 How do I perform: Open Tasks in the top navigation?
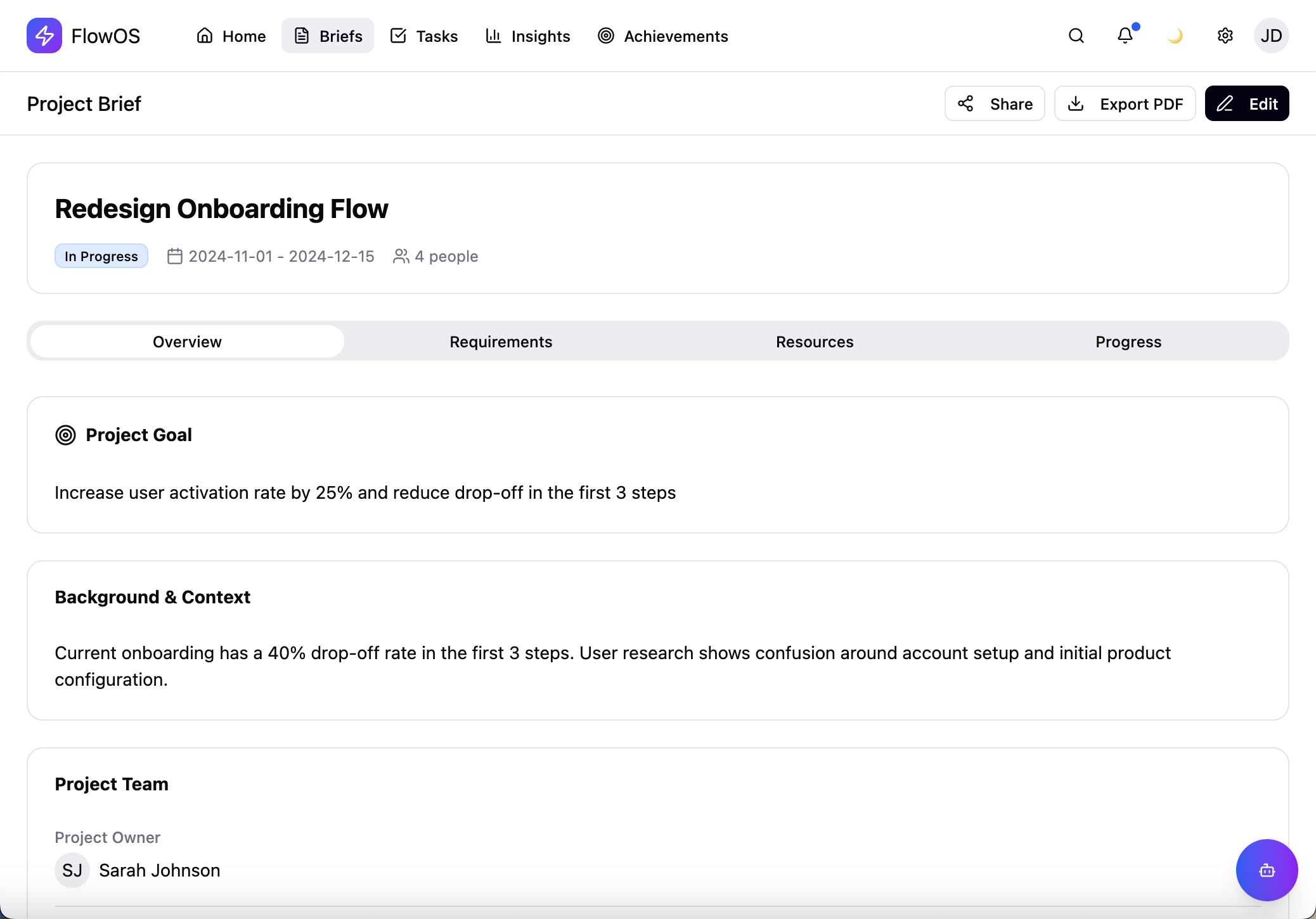point(424,36)
